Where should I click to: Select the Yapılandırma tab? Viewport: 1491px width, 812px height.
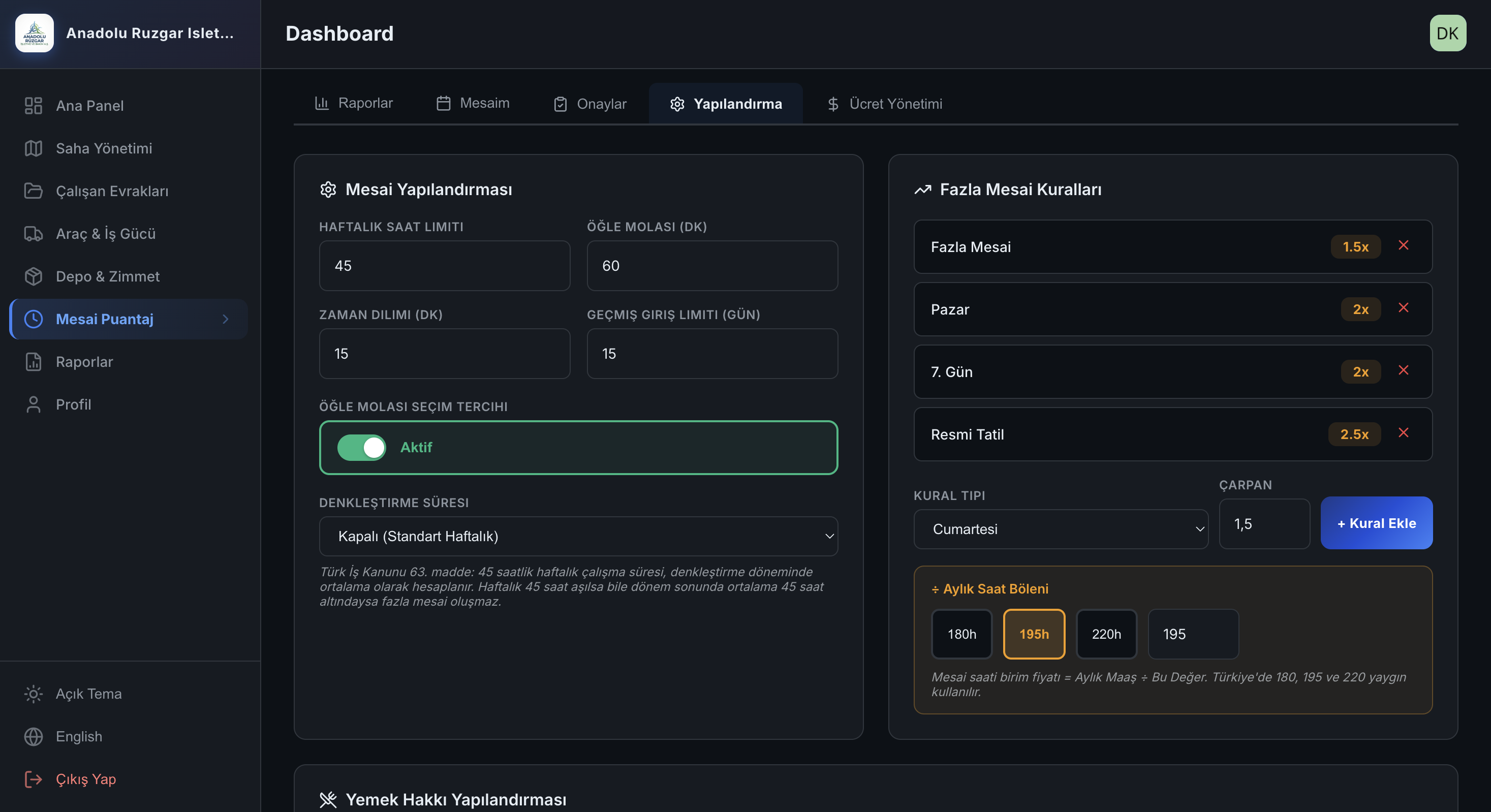[726, 104]
